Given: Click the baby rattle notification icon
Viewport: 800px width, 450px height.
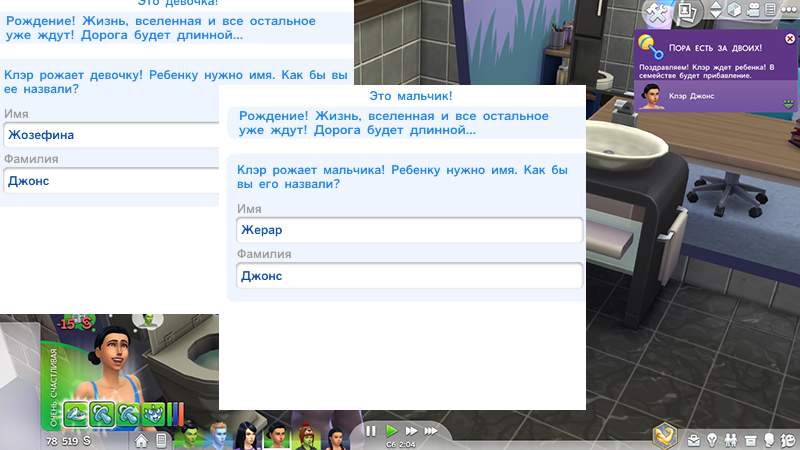Looking at the screenshot, I should (651, 47).
